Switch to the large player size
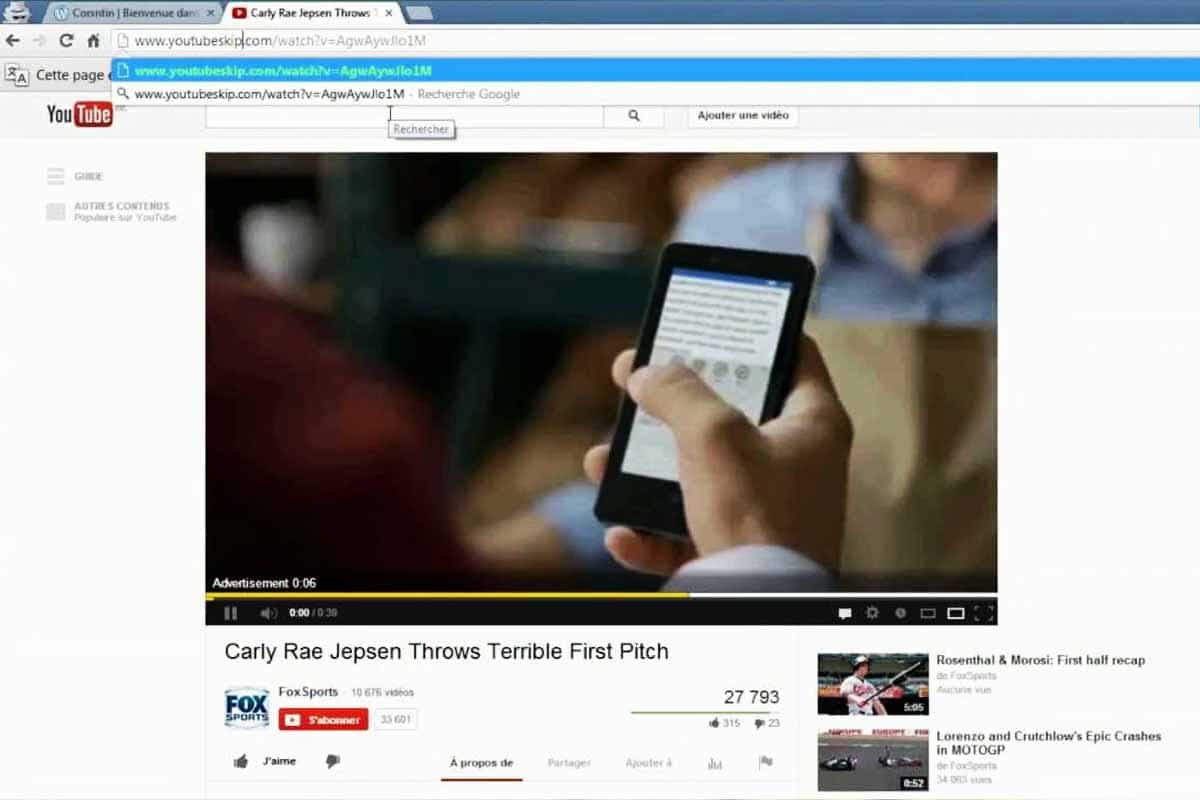Screen dimensions: 1200x800 (955, 613)
